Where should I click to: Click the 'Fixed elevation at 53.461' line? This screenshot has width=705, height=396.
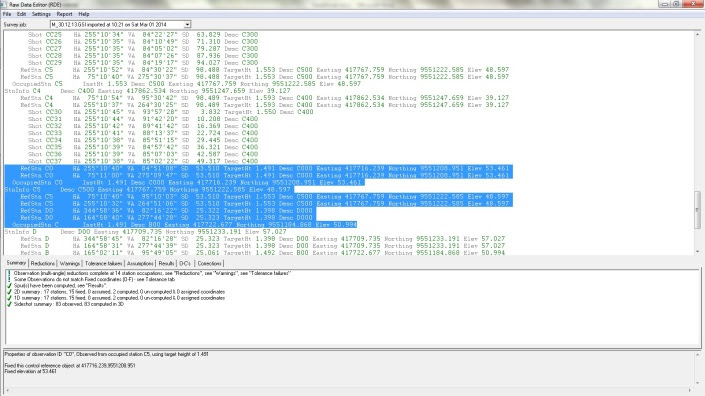(30, 372)
